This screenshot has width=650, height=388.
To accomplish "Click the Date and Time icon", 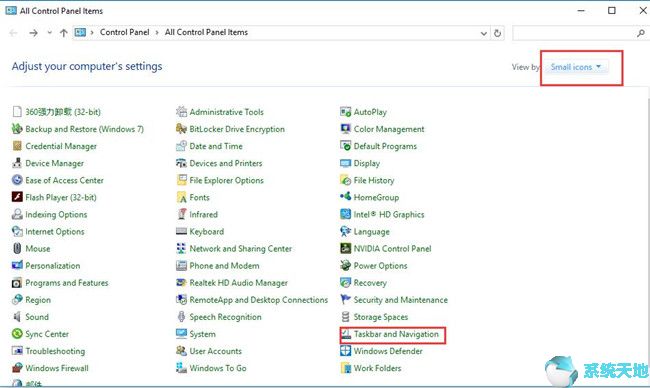I will (181, 146).
